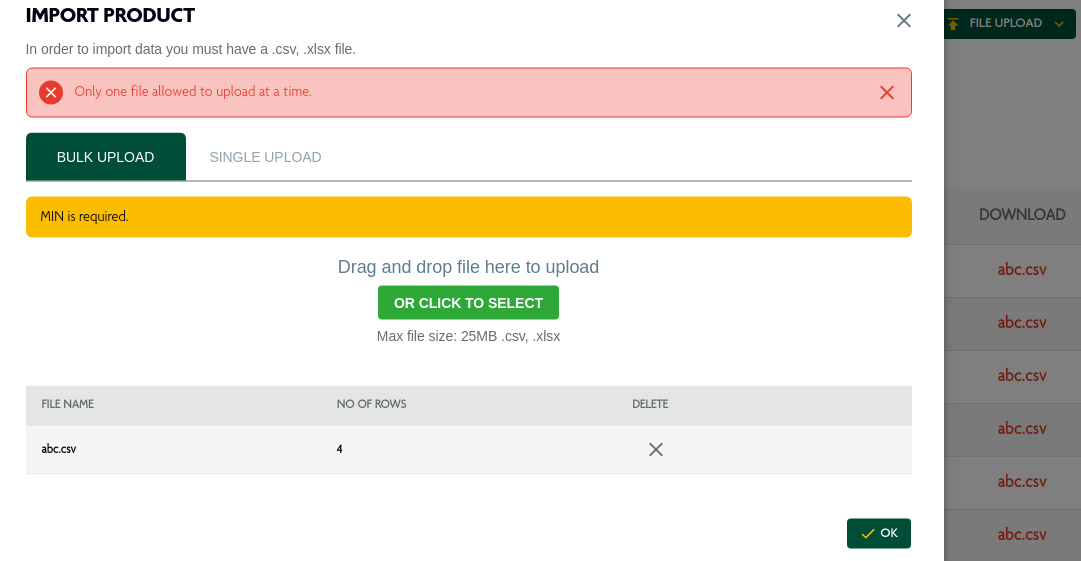The height and width of the screenshot is (561, 1081).
Task: Click the MIN is required warning banner
Action: coord(469,217)
